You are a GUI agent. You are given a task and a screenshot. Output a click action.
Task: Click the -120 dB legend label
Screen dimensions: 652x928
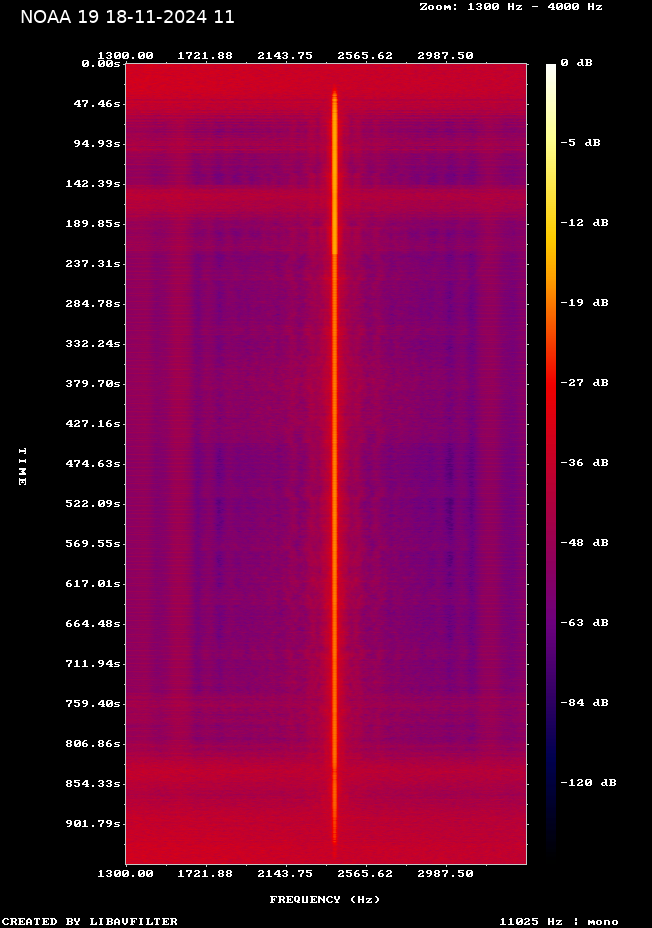tap(588, 782)
